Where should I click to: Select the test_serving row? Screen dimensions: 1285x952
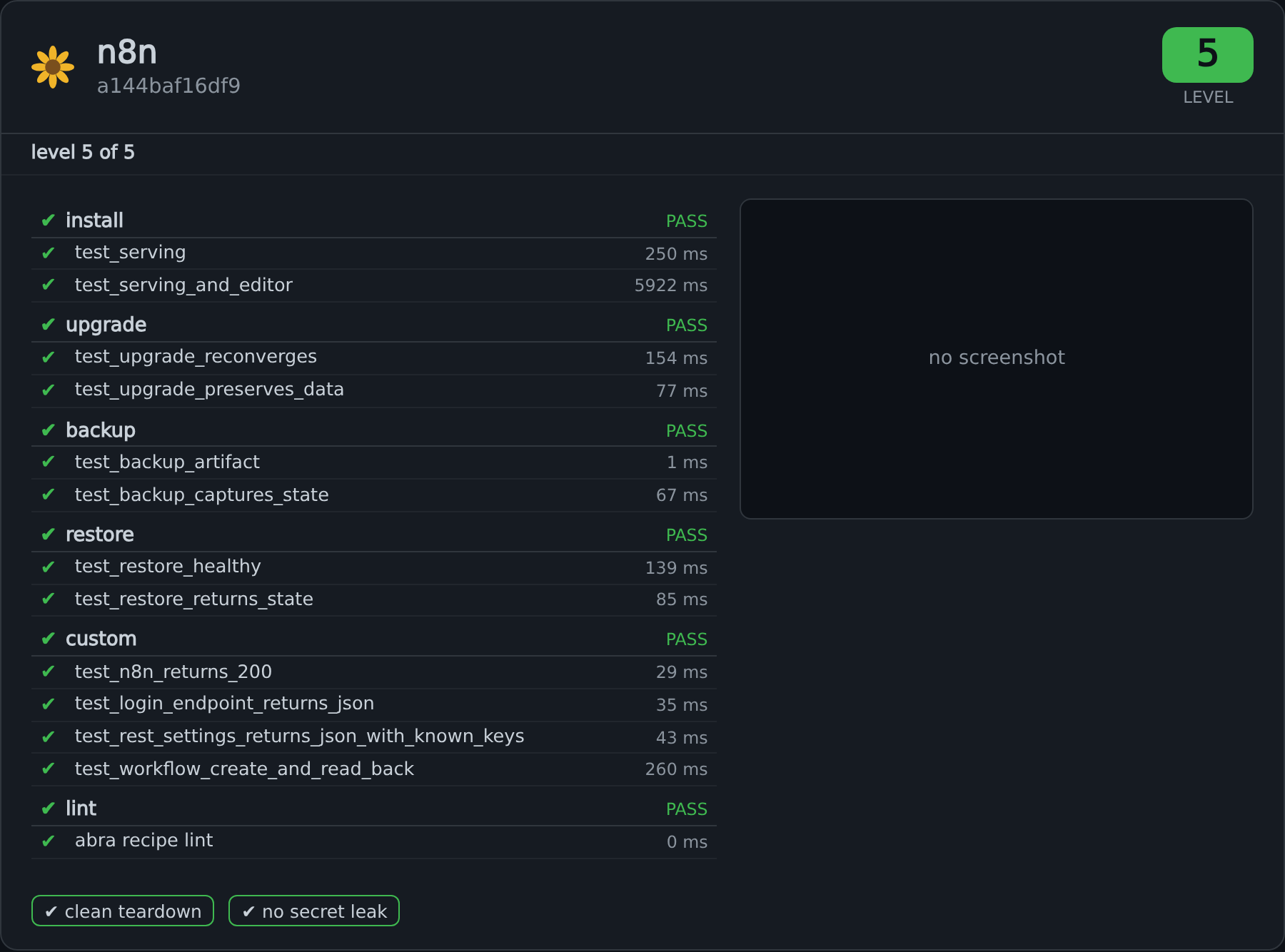[374, 253]
